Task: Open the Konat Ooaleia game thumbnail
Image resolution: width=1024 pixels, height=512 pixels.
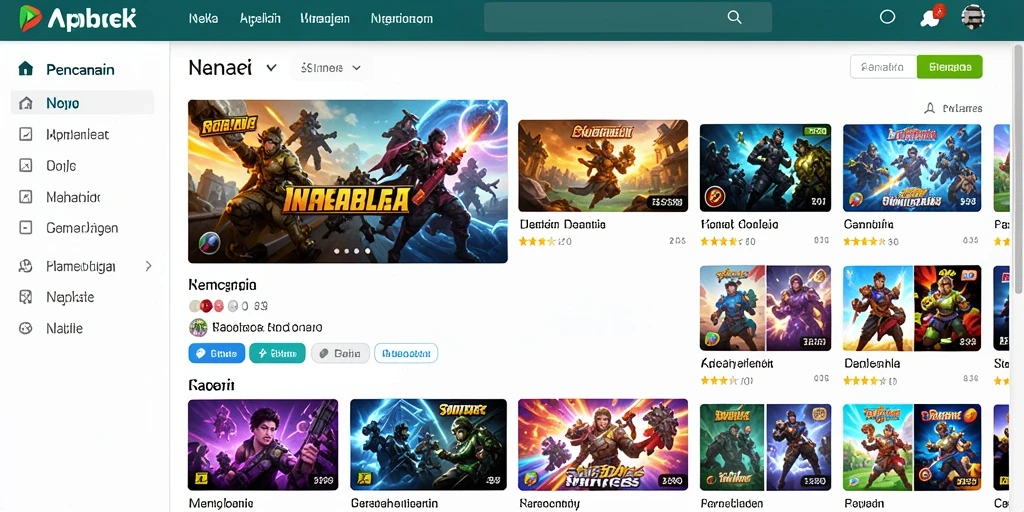Action: click(765, 168)
